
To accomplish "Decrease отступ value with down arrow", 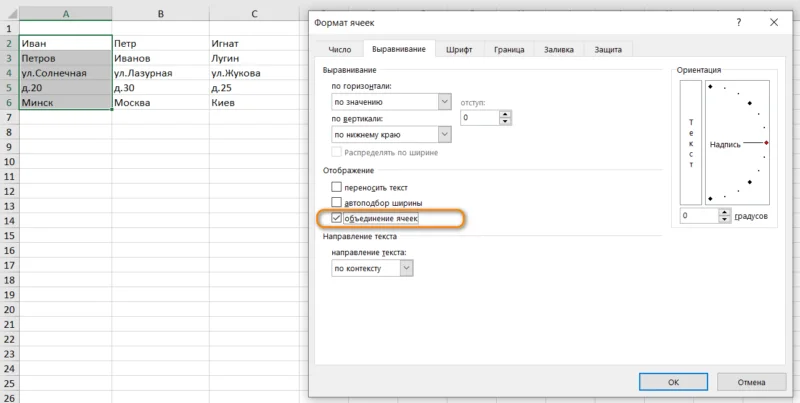I will click(x=505, y=122).
